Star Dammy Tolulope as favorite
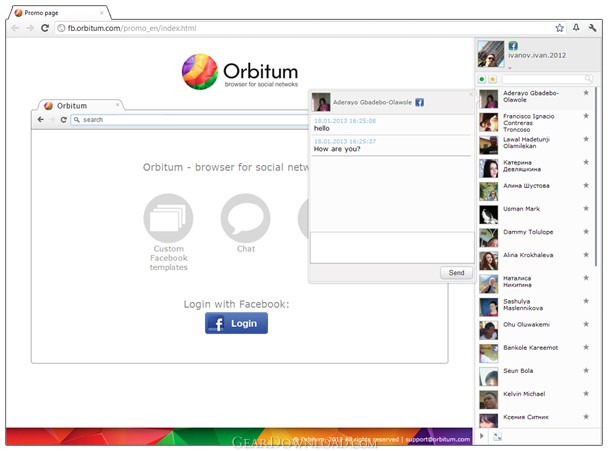610x451 pixels. (x=586, y=232)
